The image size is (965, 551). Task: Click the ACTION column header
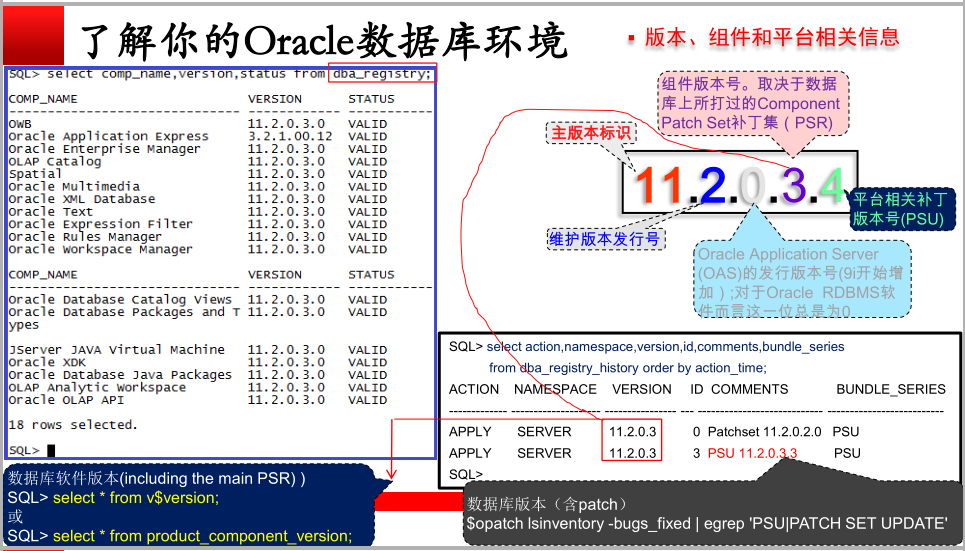[474, 389]
